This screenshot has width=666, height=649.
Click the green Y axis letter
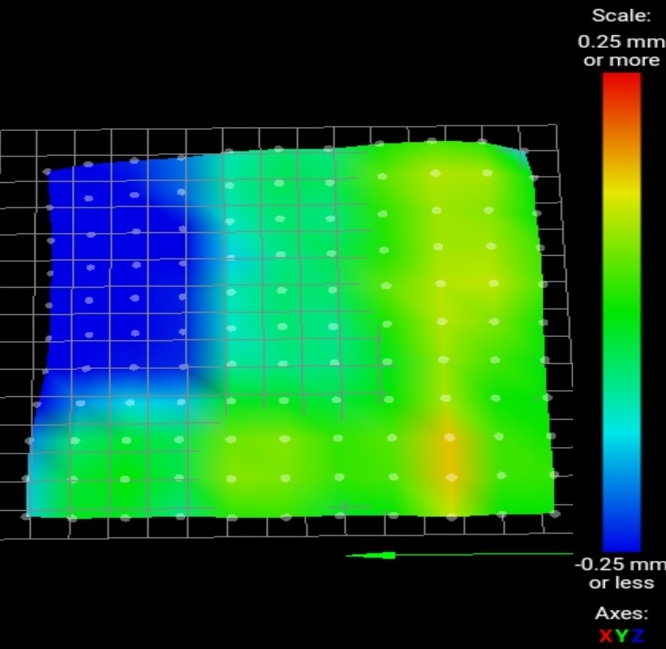click(x=621, y=636)
